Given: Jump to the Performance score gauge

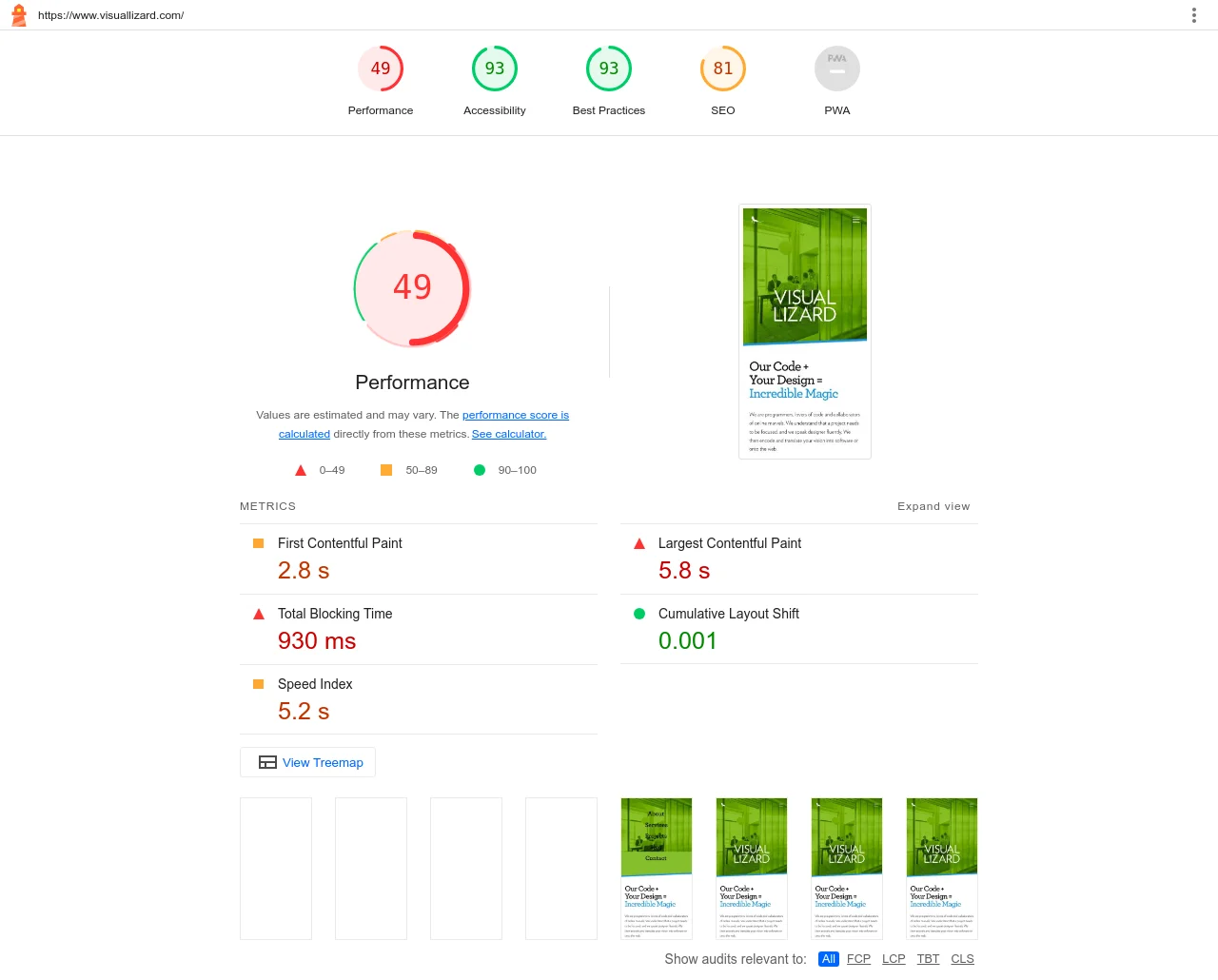Looking at the screenshot, I should (381, 69).
